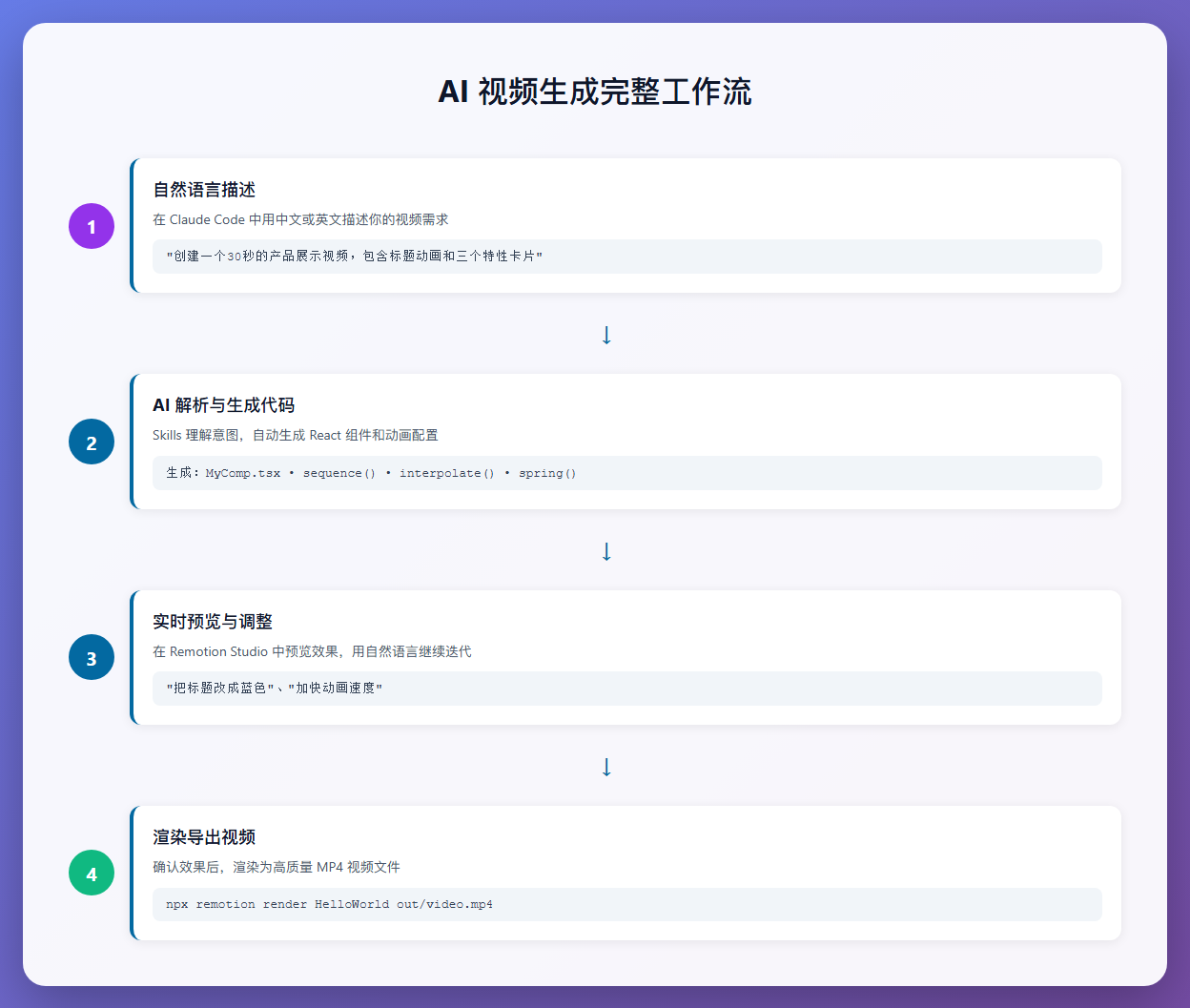Select the title "AI 视频生成完整工作流"
Viewport: 1190px width, 1008px height.
coord(595,92)
